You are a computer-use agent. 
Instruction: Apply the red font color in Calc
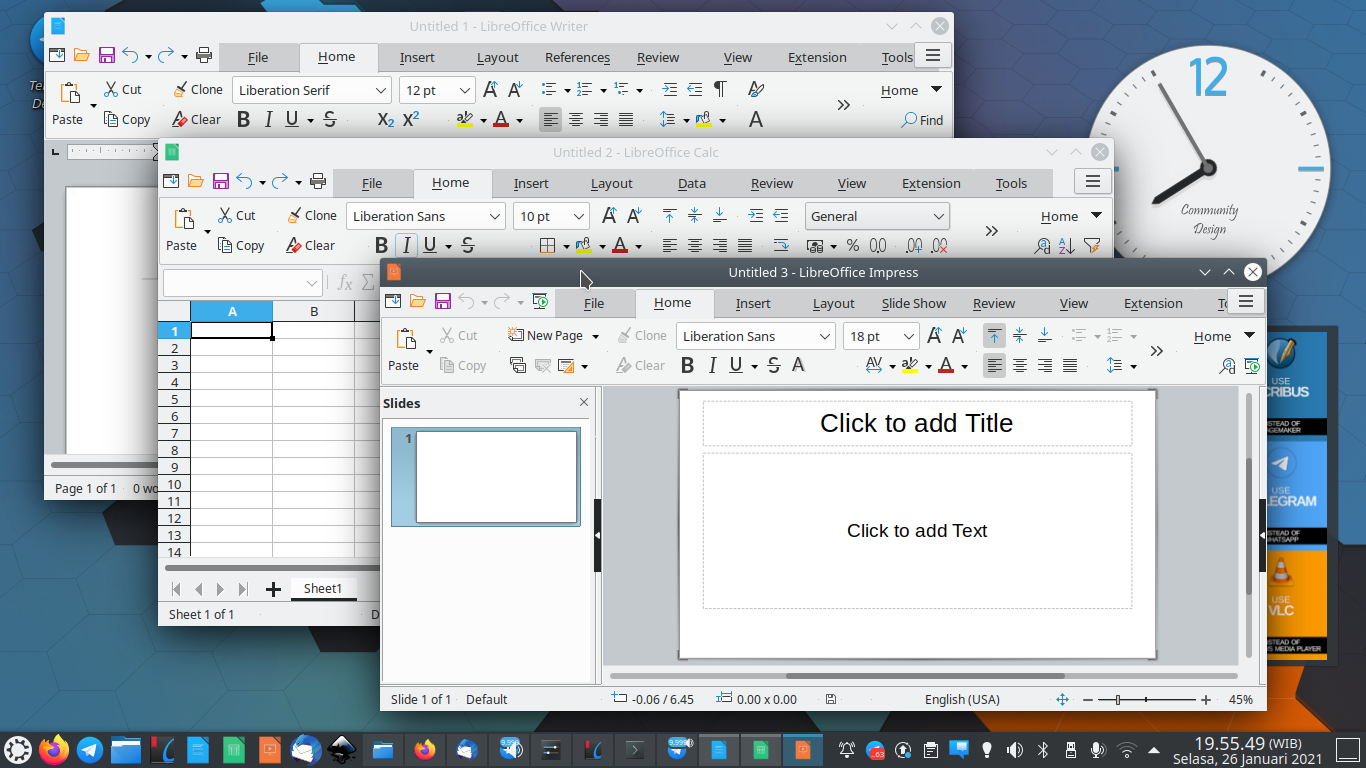point(619,246)
